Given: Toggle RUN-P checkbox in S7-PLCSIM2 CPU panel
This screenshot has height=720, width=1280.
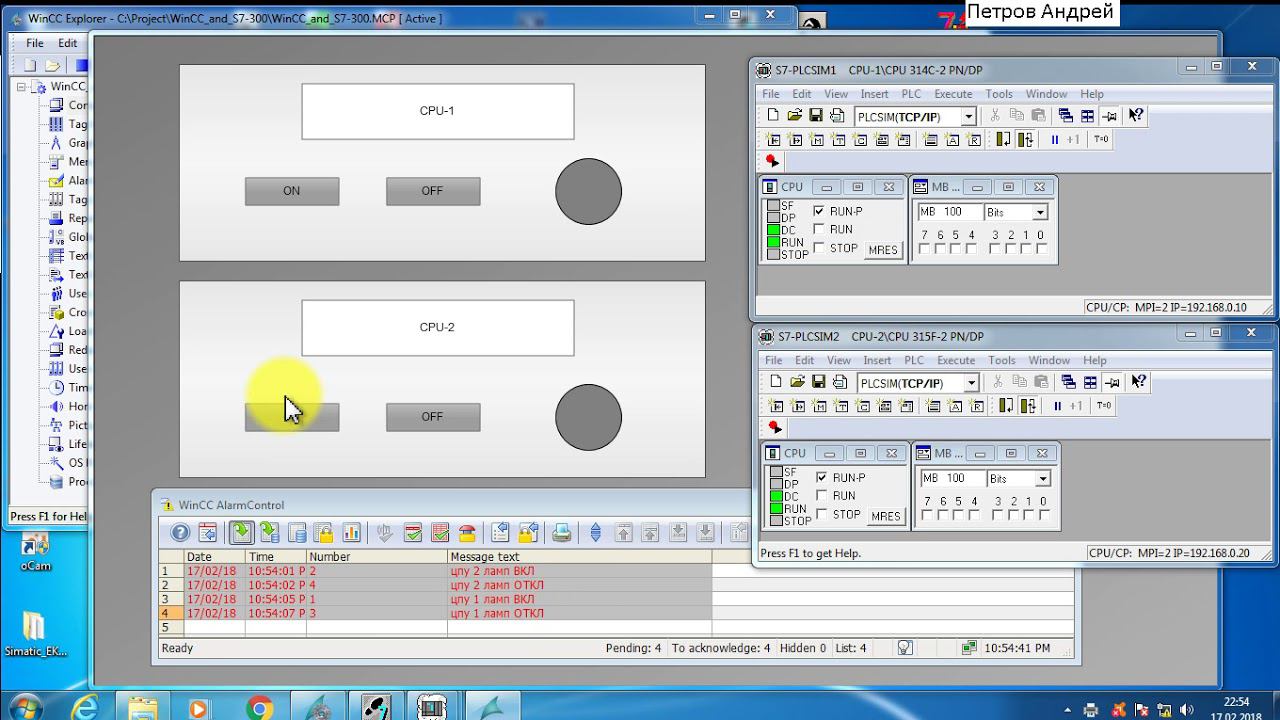Looking at the screenshot, I should 822,477.
